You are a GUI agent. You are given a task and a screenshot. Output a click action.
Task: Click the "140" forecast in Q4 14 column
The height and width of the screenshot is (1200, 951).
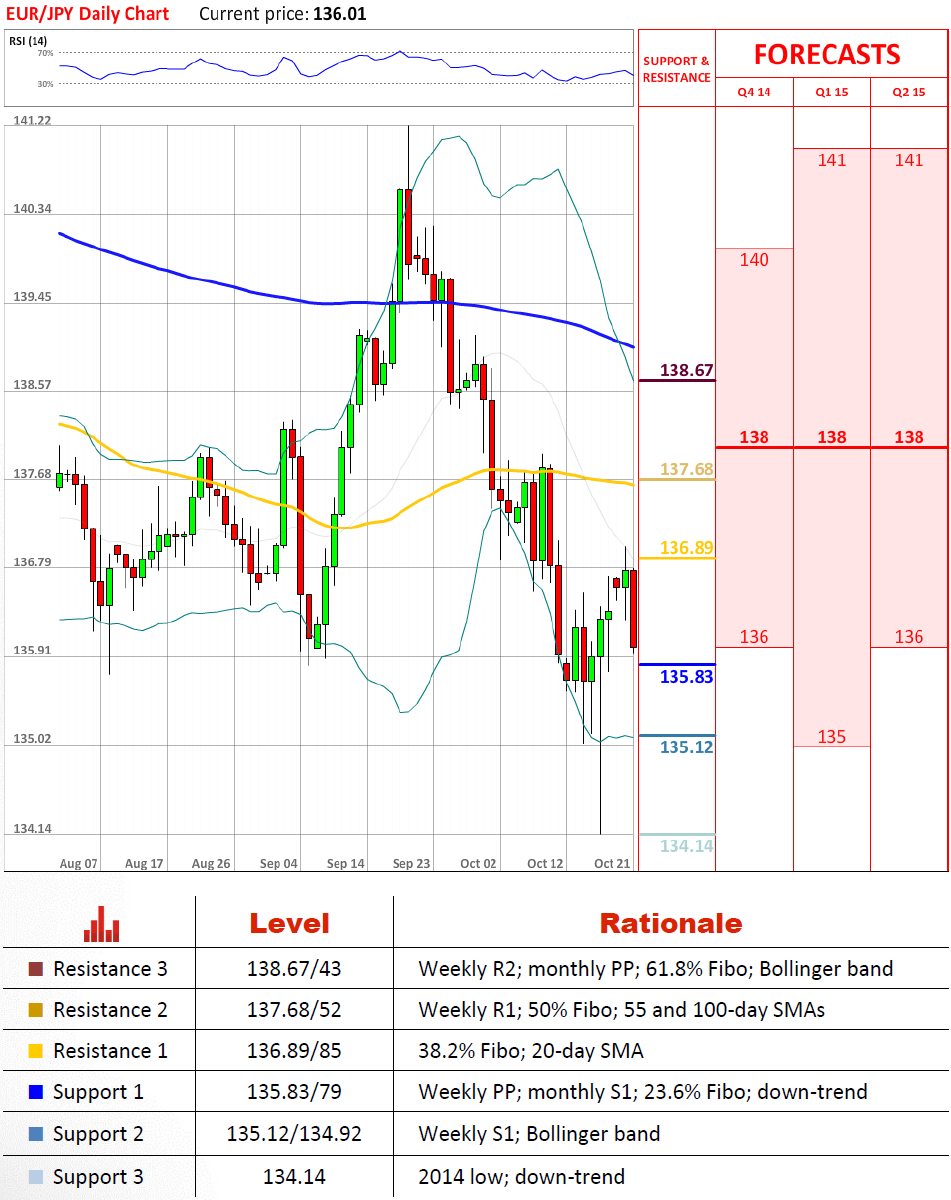click(x=754, y=260)
